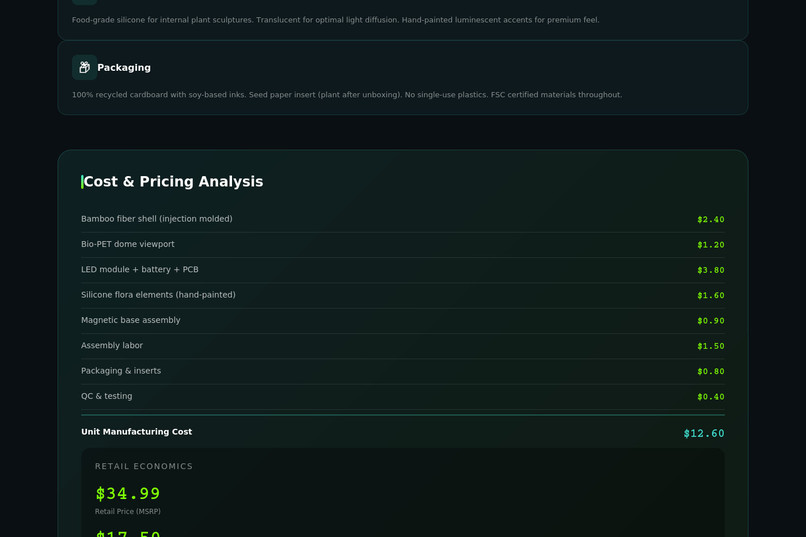
Task: Select the $1.50 assembly labor cost
Action: (x=710, y=346)
